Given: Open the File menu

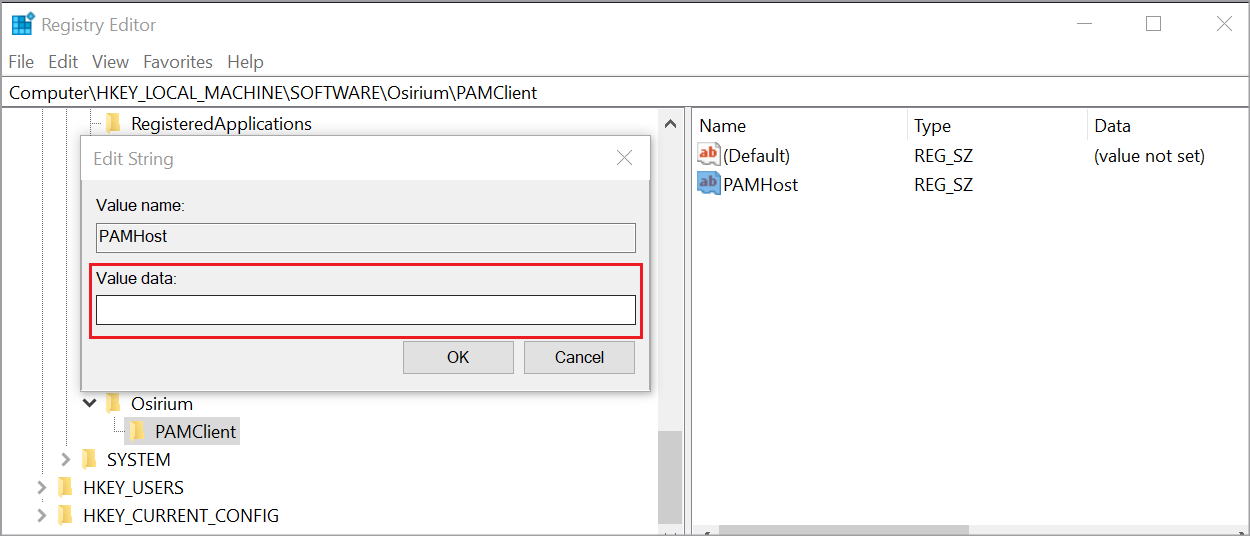Looking at the screenshot, I should [x=21, y=61].
